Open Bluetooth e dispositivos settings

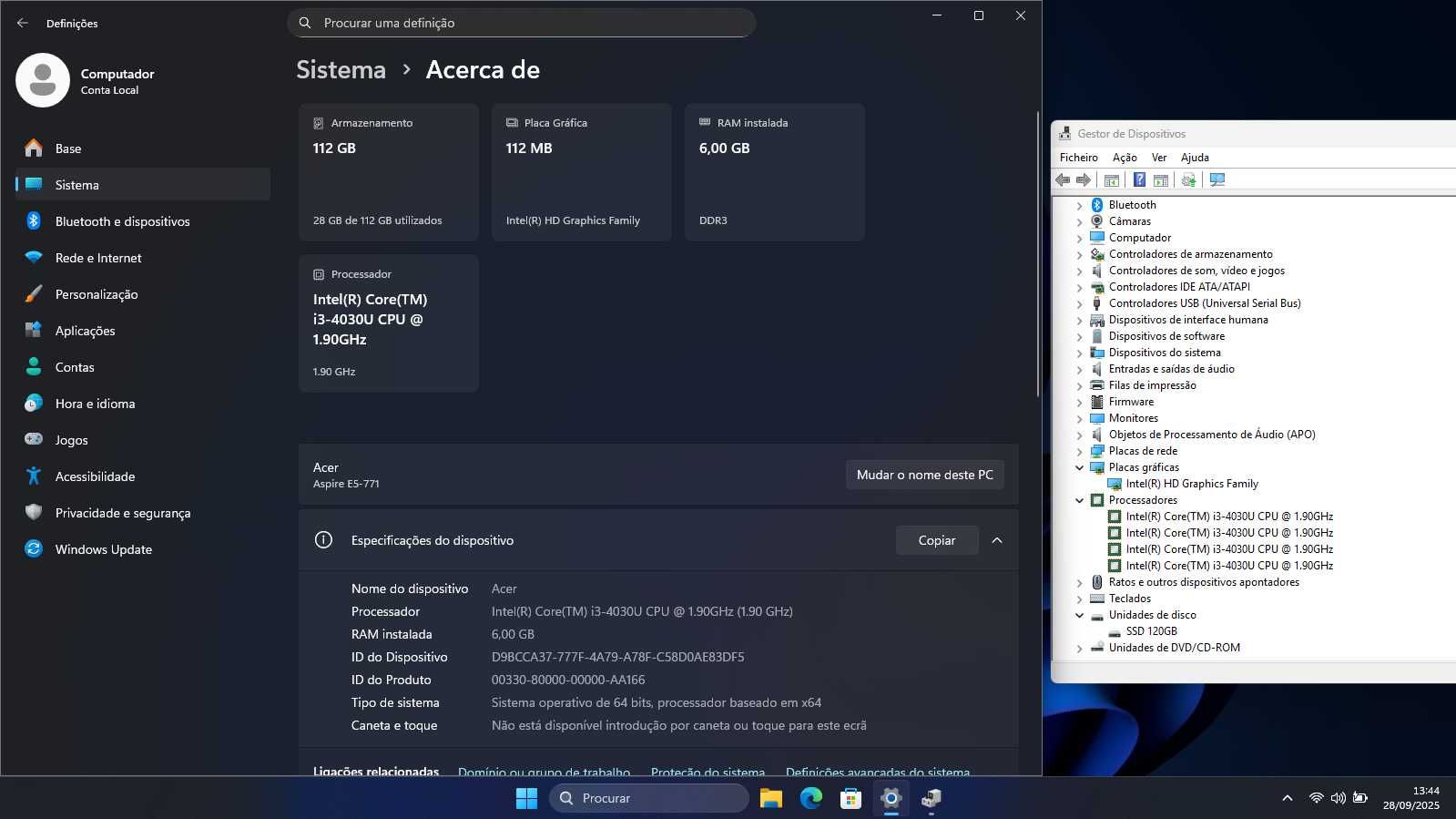pyautogui.click(x=143, y=221)
